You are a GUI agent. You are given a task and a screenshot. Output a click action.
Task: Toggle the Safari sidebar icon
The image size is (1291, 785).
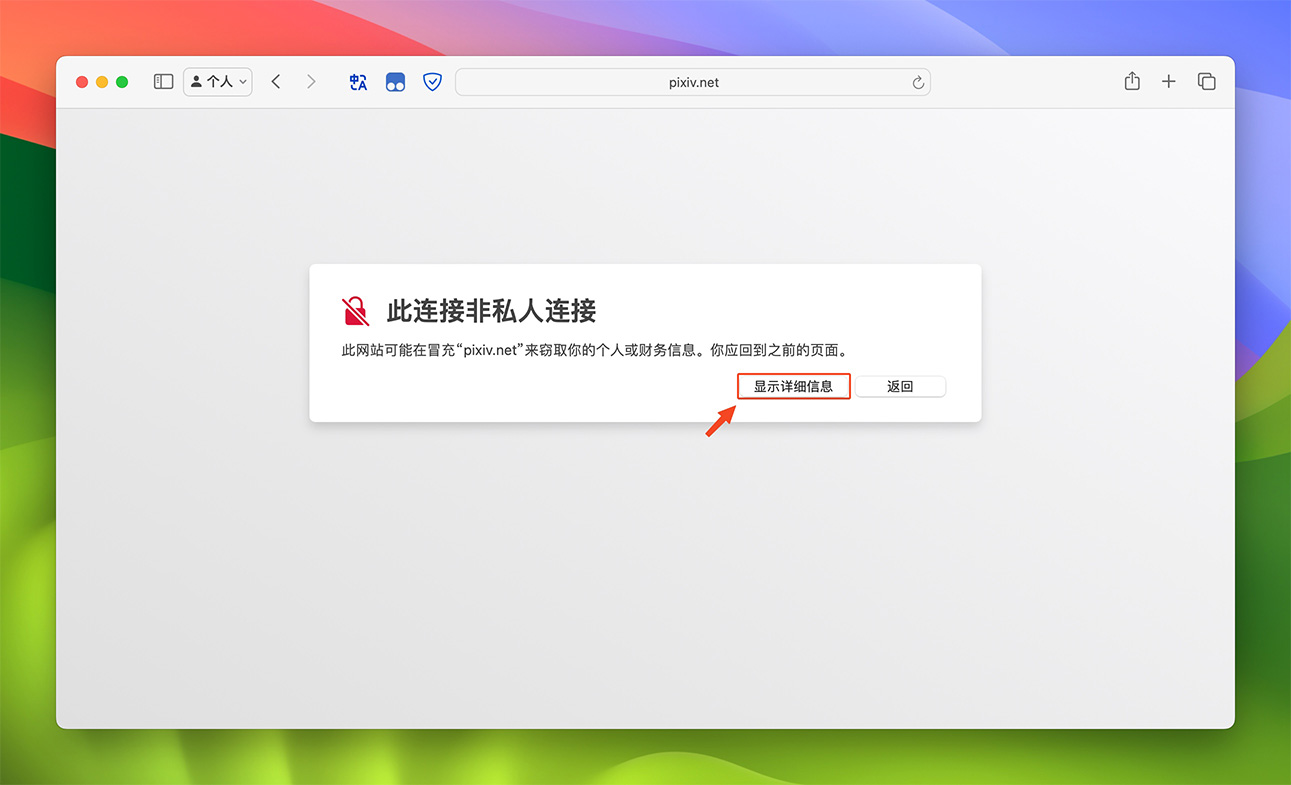tap(163, 82)
